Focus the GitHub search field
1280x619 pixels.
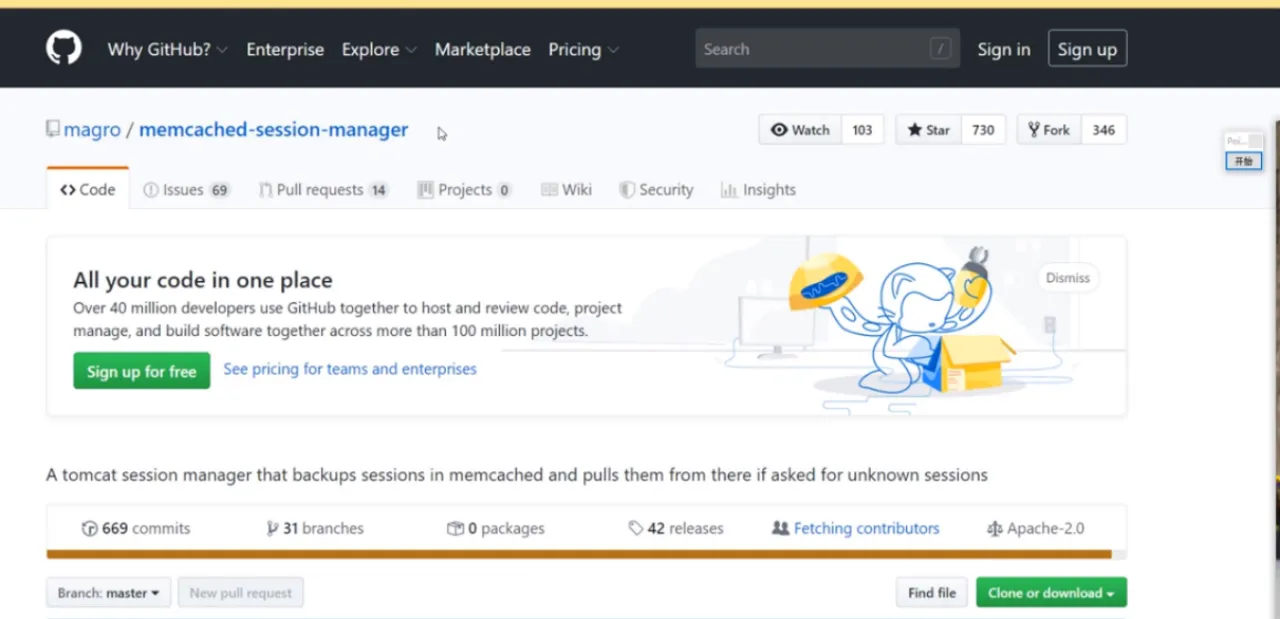(816, 49)
